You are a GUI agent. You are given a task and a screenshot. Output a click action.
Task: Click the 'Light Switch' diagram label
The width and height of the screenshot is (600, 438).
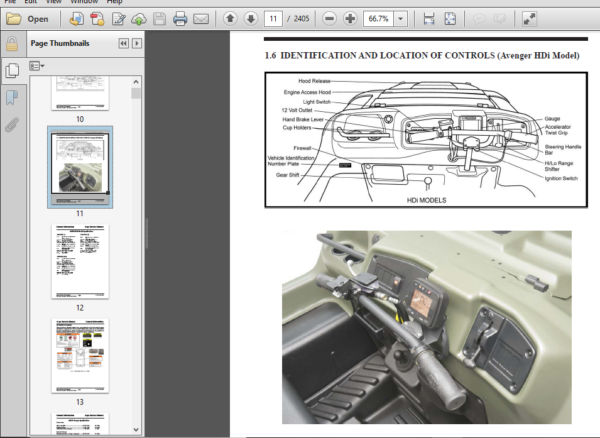[x=316, y=102]
